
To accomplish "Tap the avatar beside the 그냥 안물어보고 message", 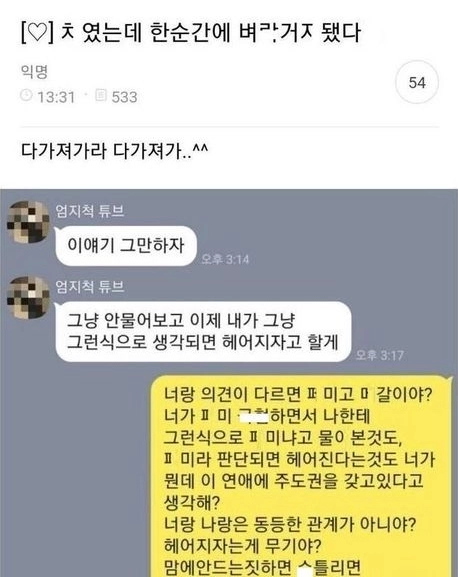I will pyautogui.click(x=28, y=297).
